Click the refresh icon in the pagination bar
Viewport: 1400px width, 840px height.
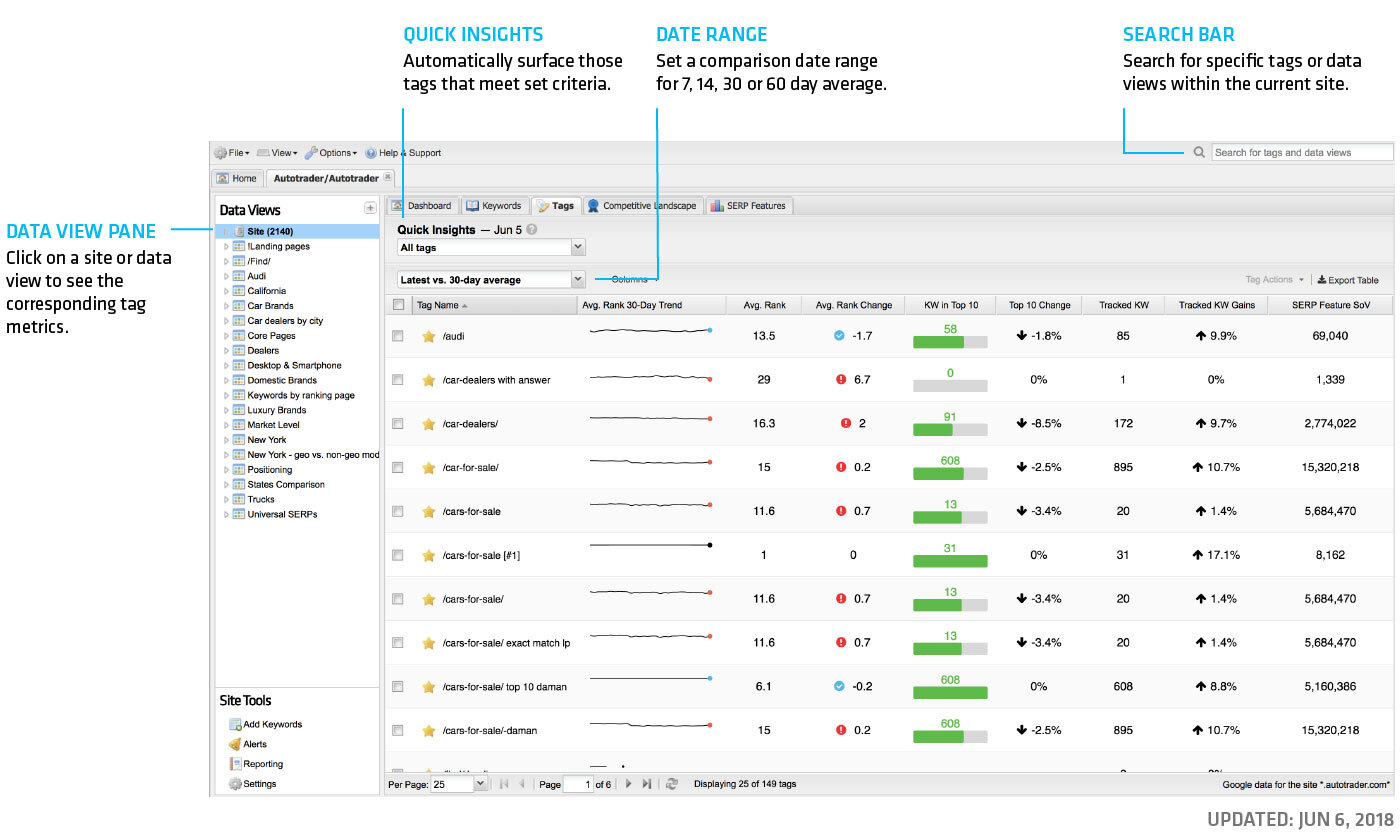672,784
